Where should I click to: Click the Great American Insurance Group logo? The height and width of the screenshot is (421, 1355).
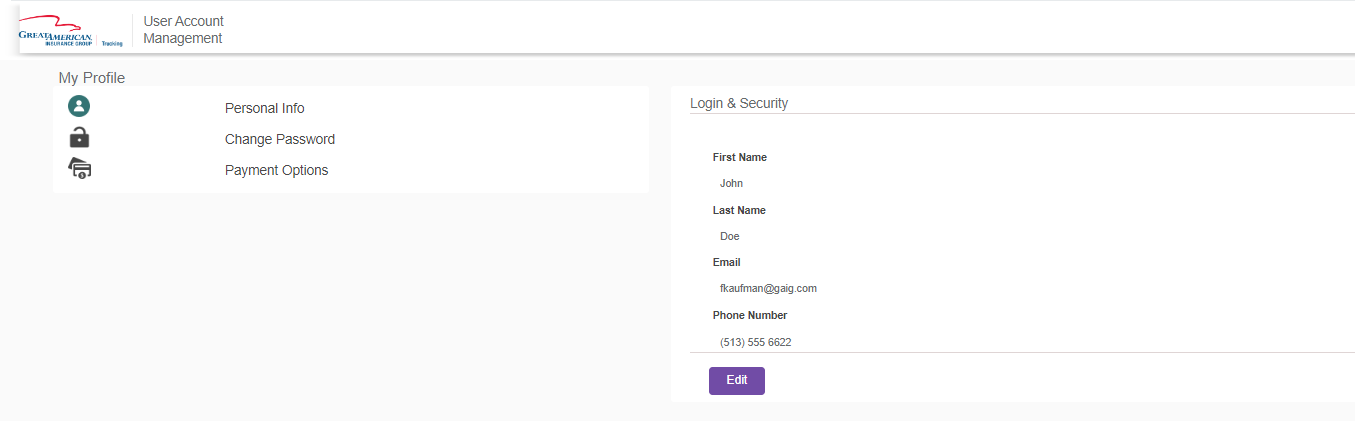point(56,33)
